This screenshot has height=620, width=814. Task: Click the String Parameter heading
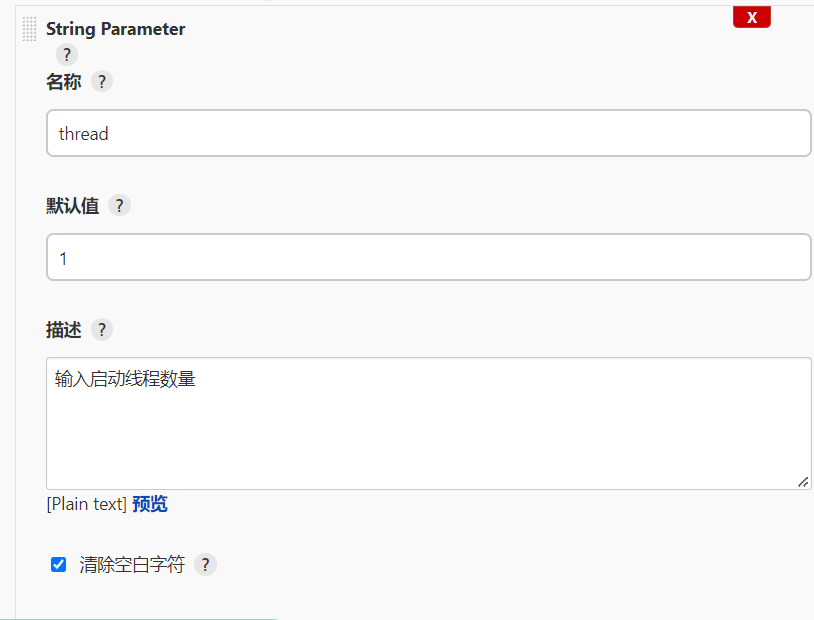[115, 29]
